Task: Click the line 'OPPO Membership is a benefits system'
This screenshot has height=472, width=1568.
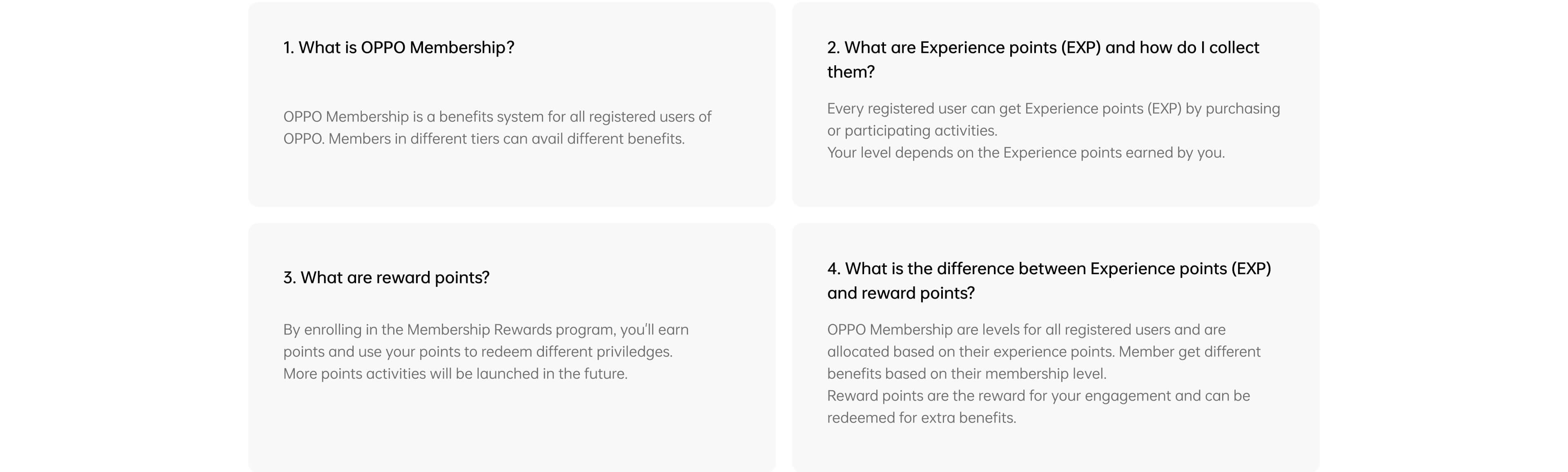Action: (497, 117)
